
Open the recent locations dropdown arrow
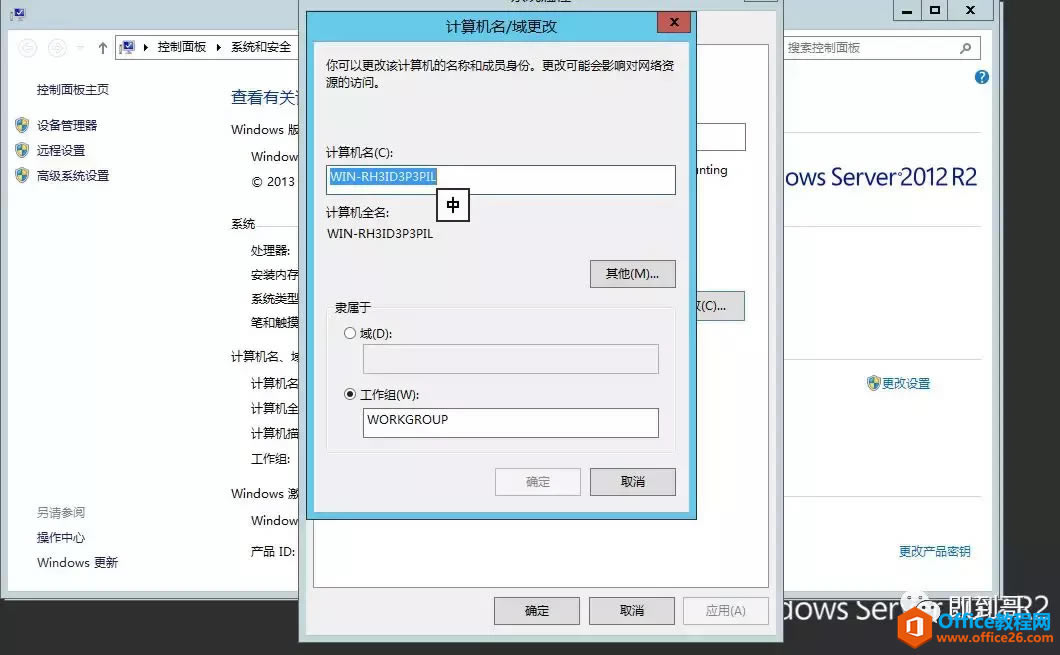80,48
